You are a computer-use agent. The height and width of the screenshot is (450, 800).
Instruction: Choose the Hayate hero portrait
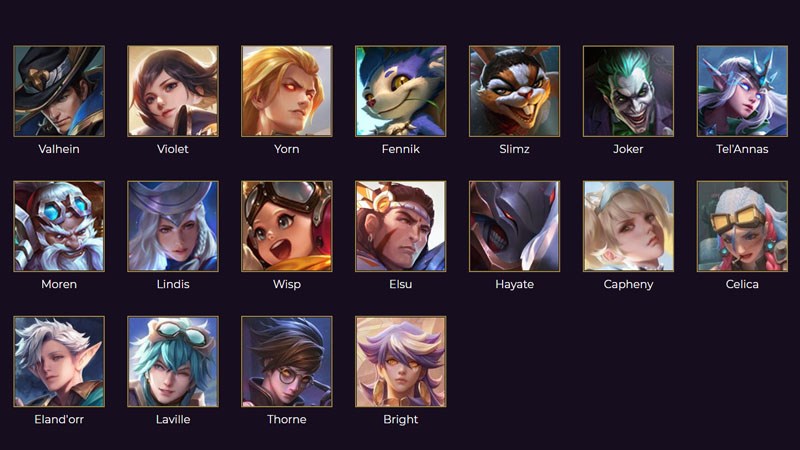click(x=514, y=226)
